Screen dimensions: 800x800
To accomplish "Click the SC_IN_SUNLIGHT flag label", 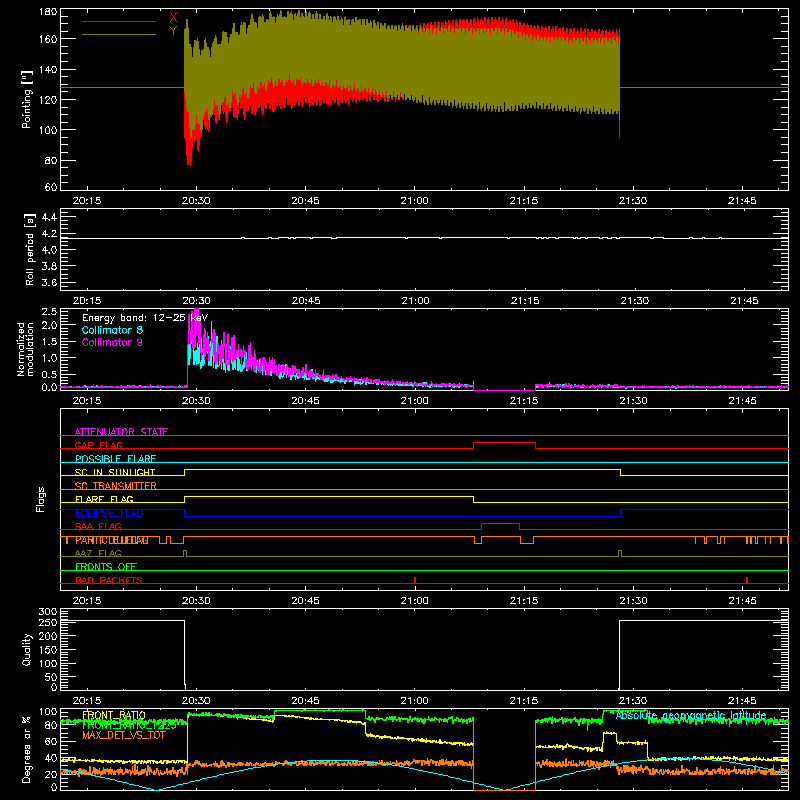I will pos(115,472).
